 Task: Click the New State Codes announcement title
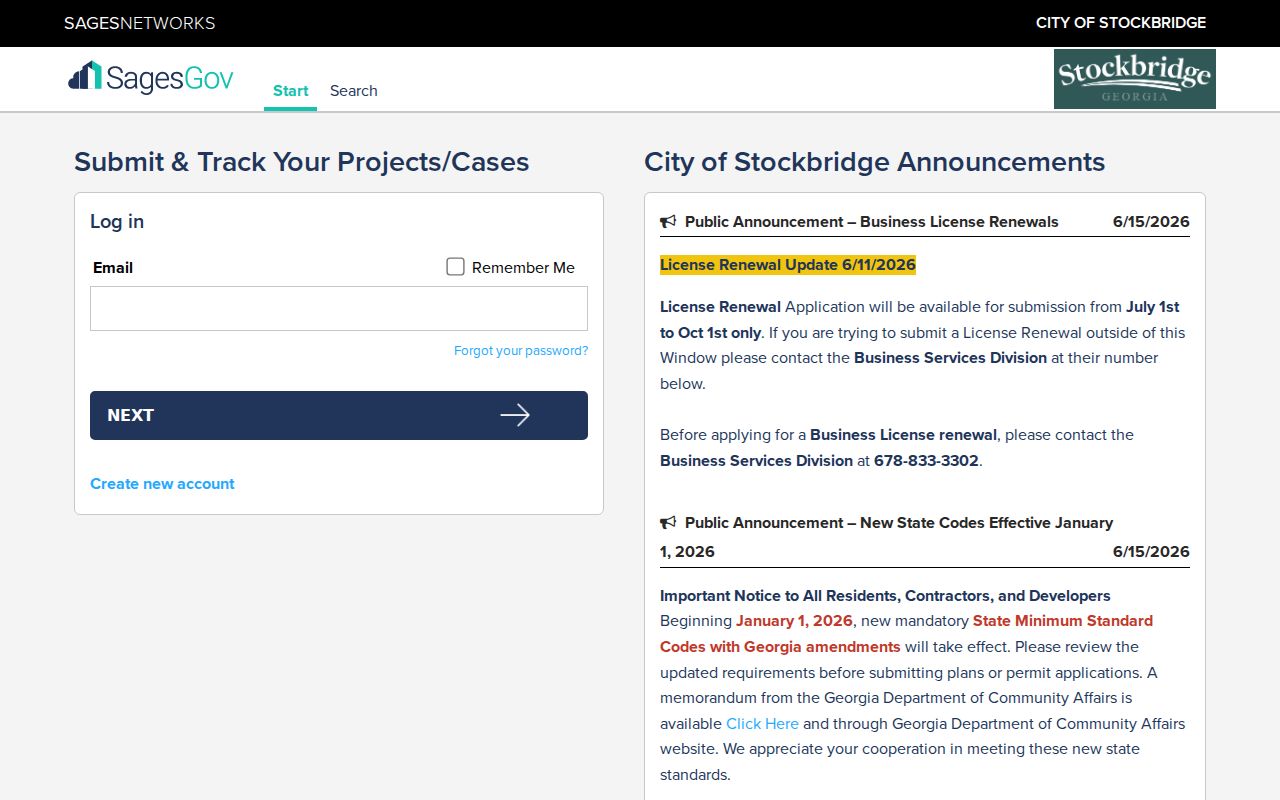886,537
